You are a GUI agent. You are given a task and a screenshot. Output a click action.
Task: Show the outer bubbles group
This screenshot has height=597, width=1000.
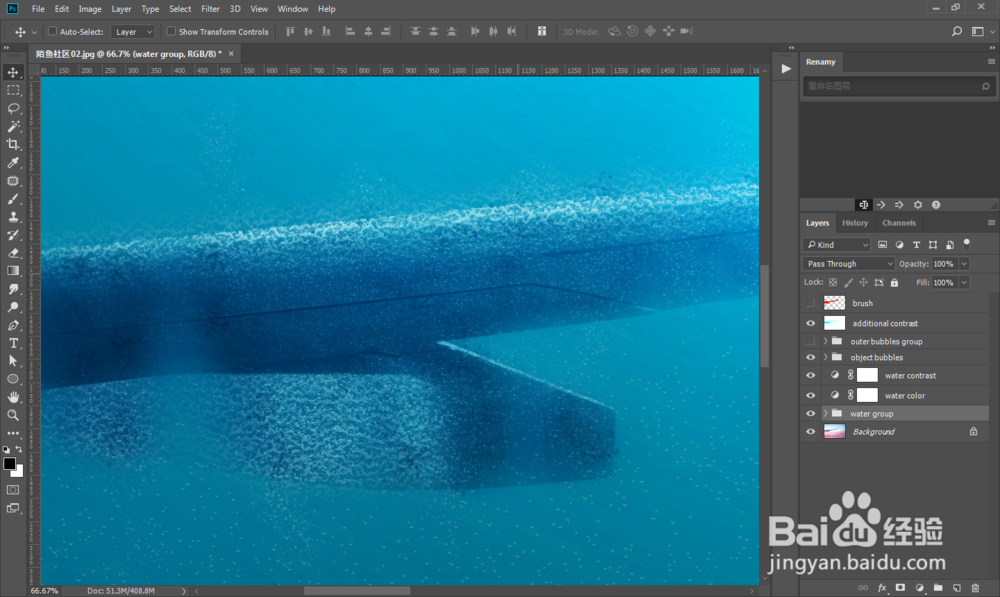pyautogui.click(x=811, y=341)
